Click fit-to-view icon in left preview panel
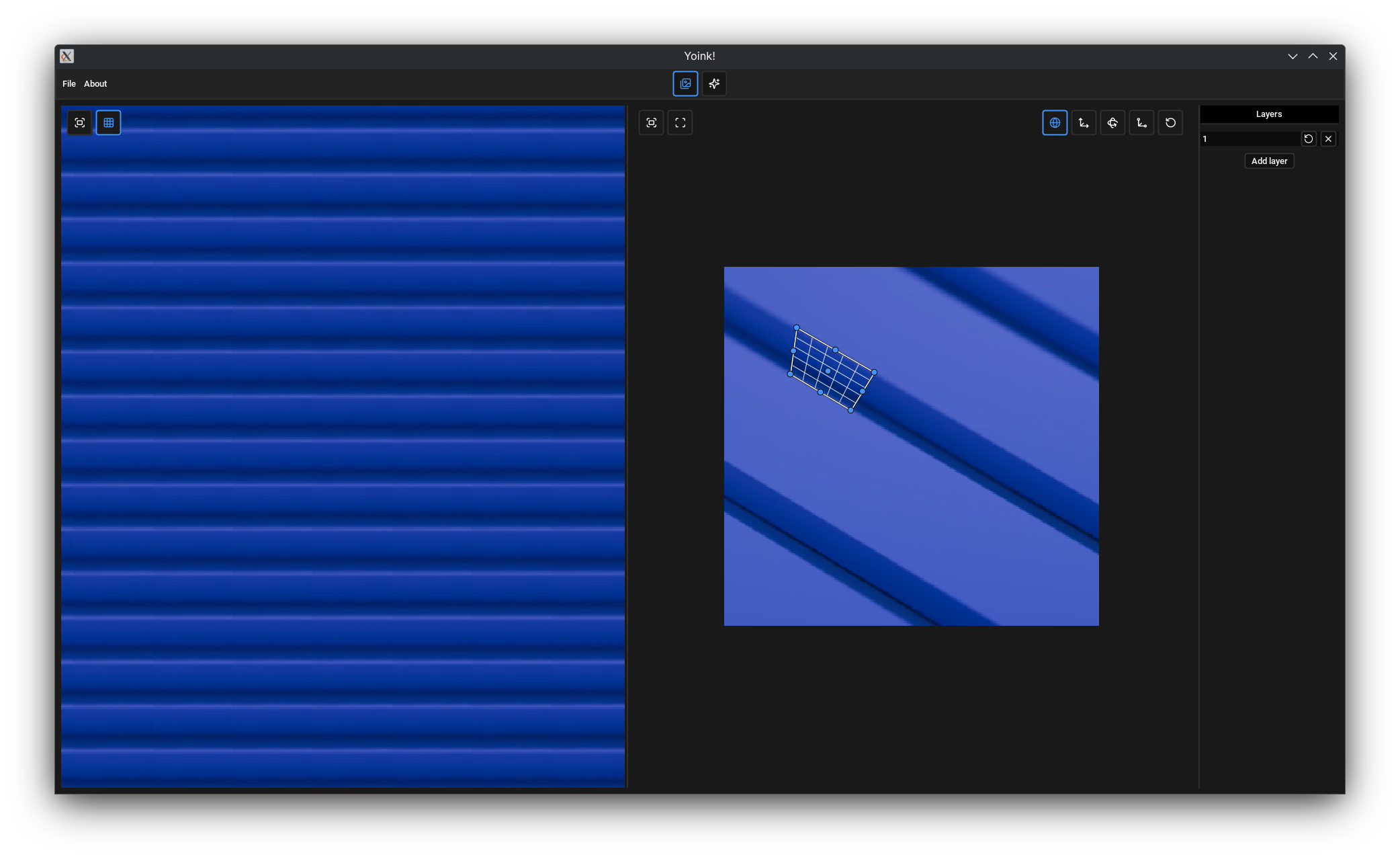The image size is (1400, 859). pyautogui.click(x=79, y=122)
